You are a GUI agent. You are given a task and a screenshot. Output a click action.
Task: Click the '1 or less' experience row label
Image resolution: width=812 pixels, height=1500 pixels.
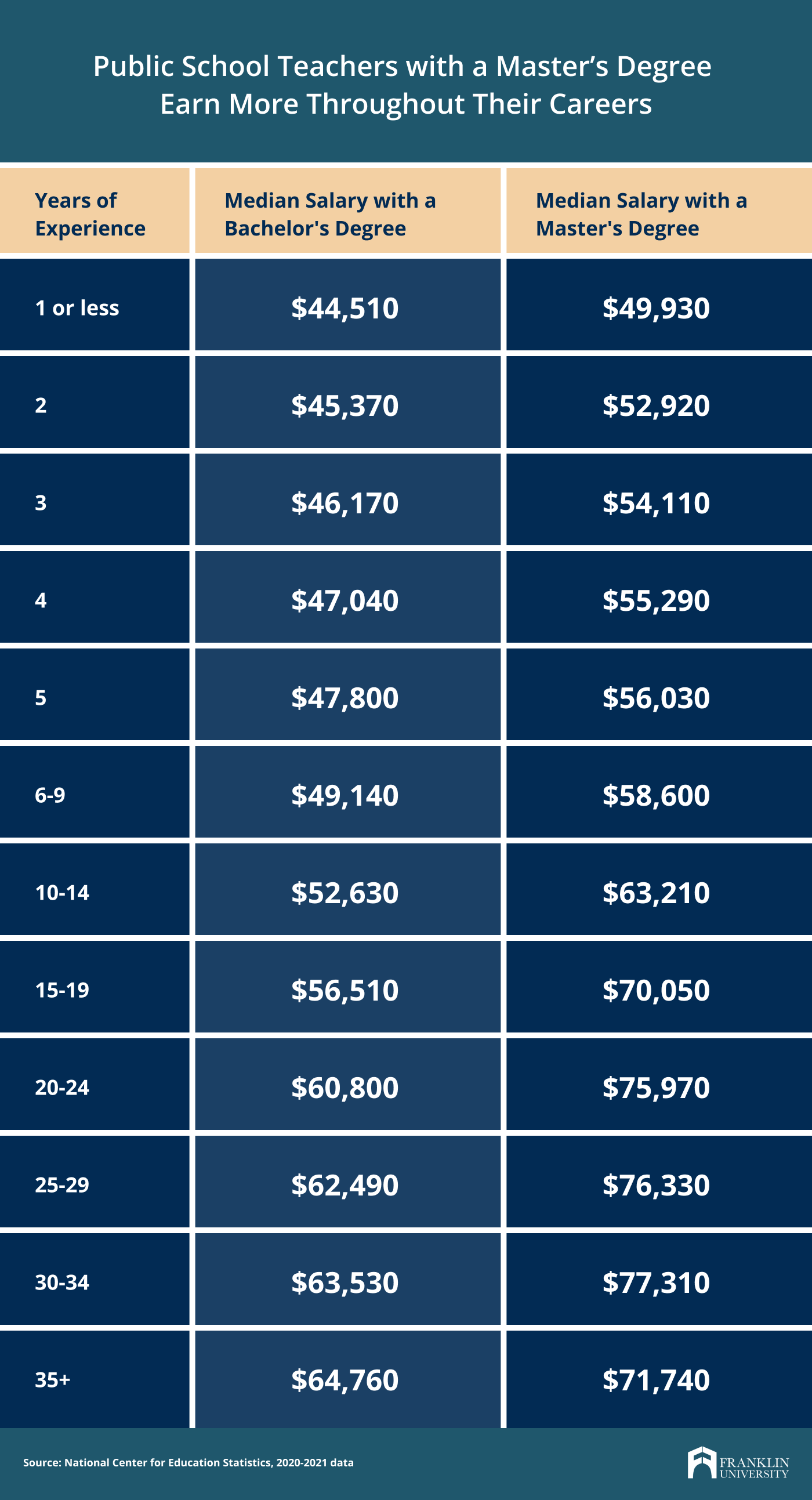(77, 308)
